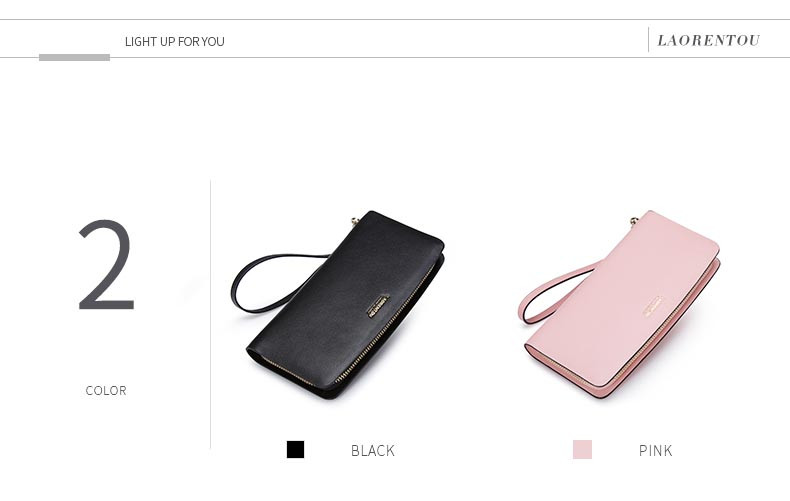Select the pink color swatch square
790x501 pixels.
click(582, 450)
